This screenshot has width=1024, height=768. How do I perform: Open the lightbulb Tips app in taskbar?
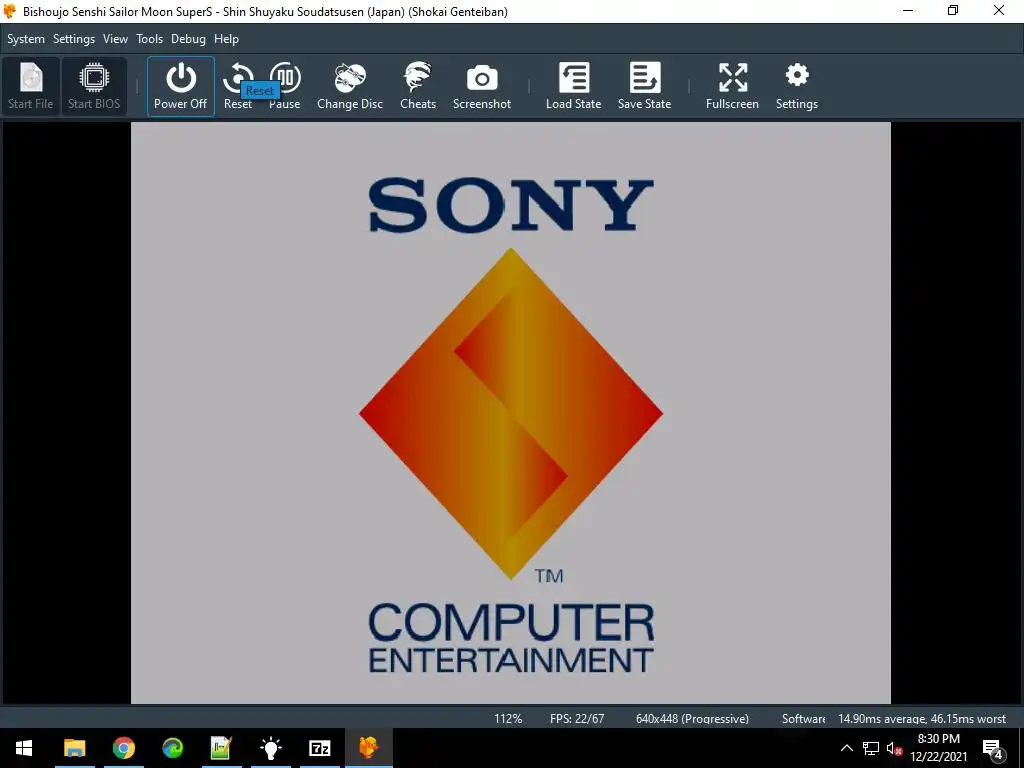tap(270, 748)
